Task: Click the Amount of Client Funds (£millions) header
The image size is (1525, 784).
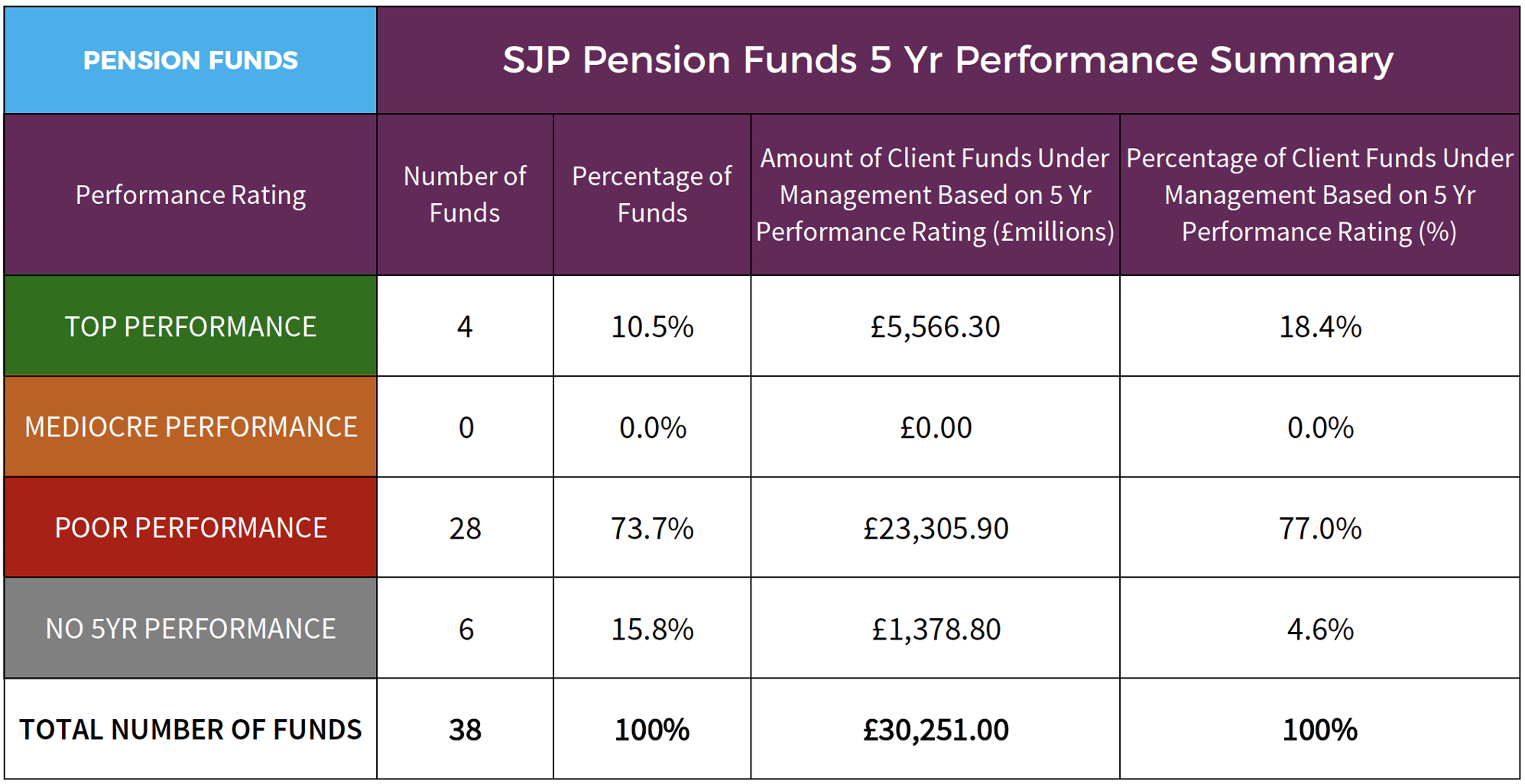Action: coord(935,195)
